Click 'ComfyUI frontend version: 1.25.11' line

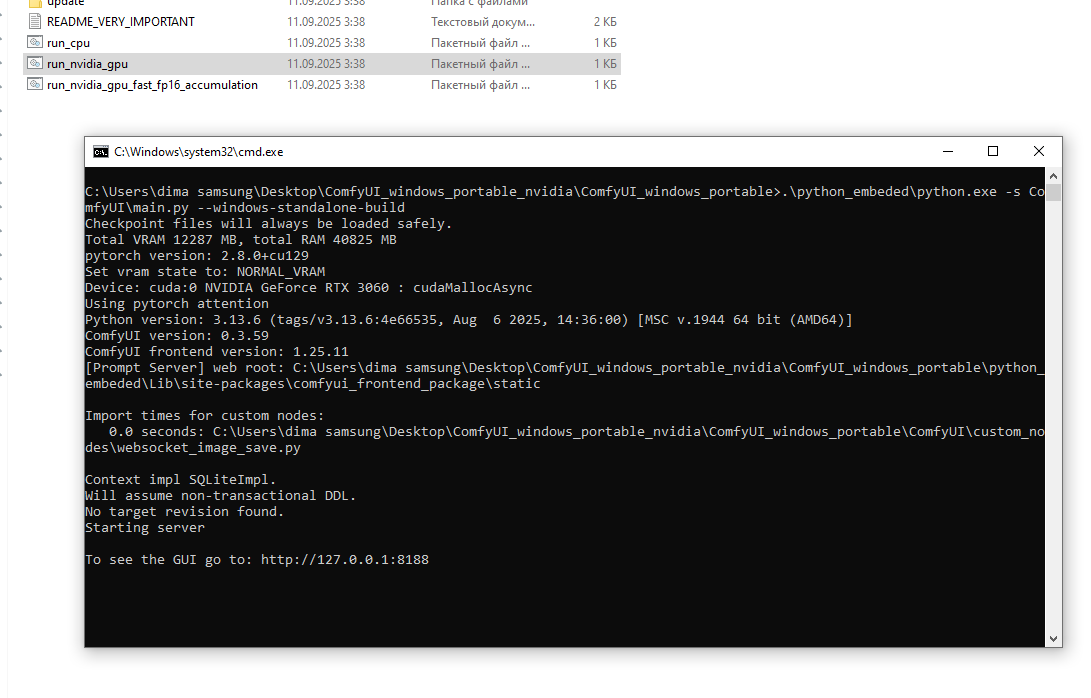pyautogui.click(x=216, y=351)
